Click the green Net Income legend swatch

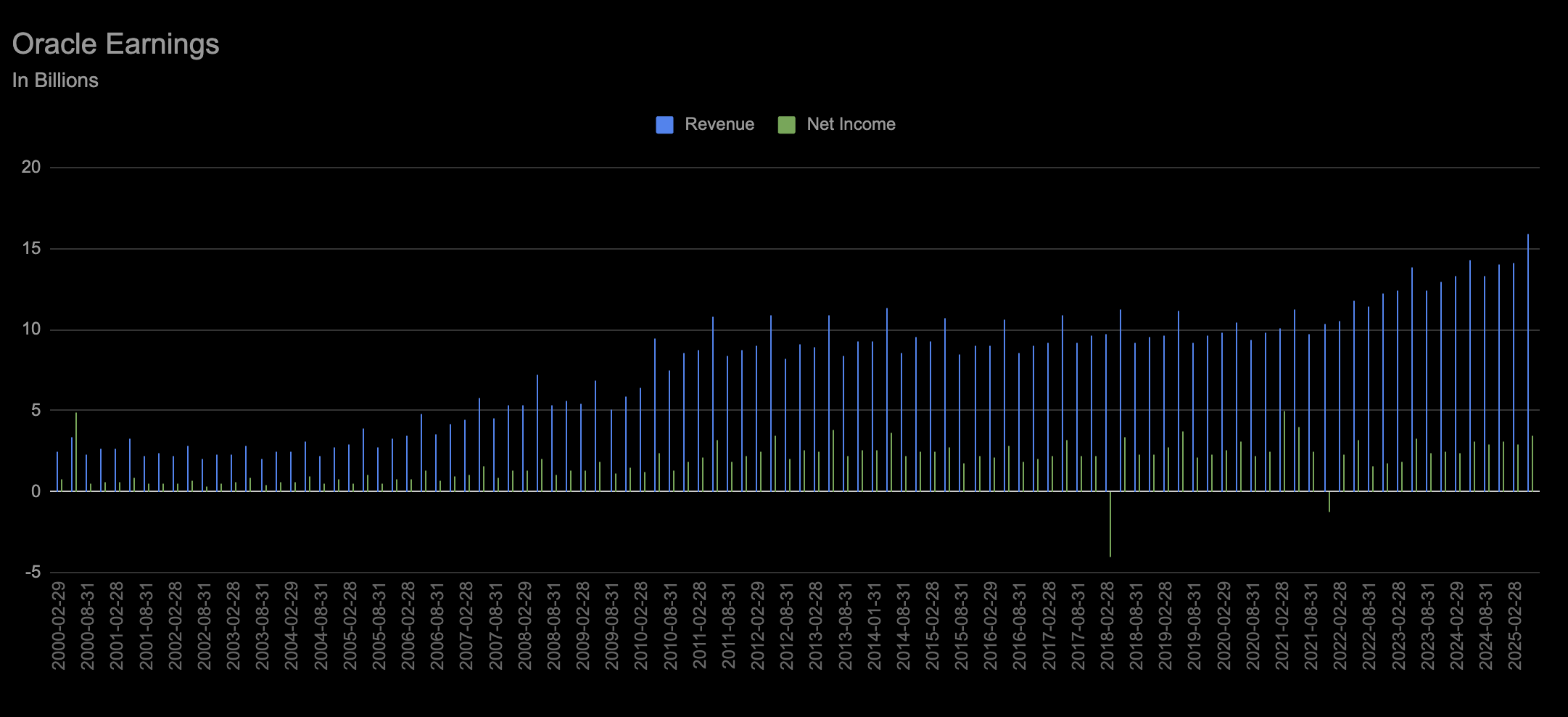pos(786,125)
